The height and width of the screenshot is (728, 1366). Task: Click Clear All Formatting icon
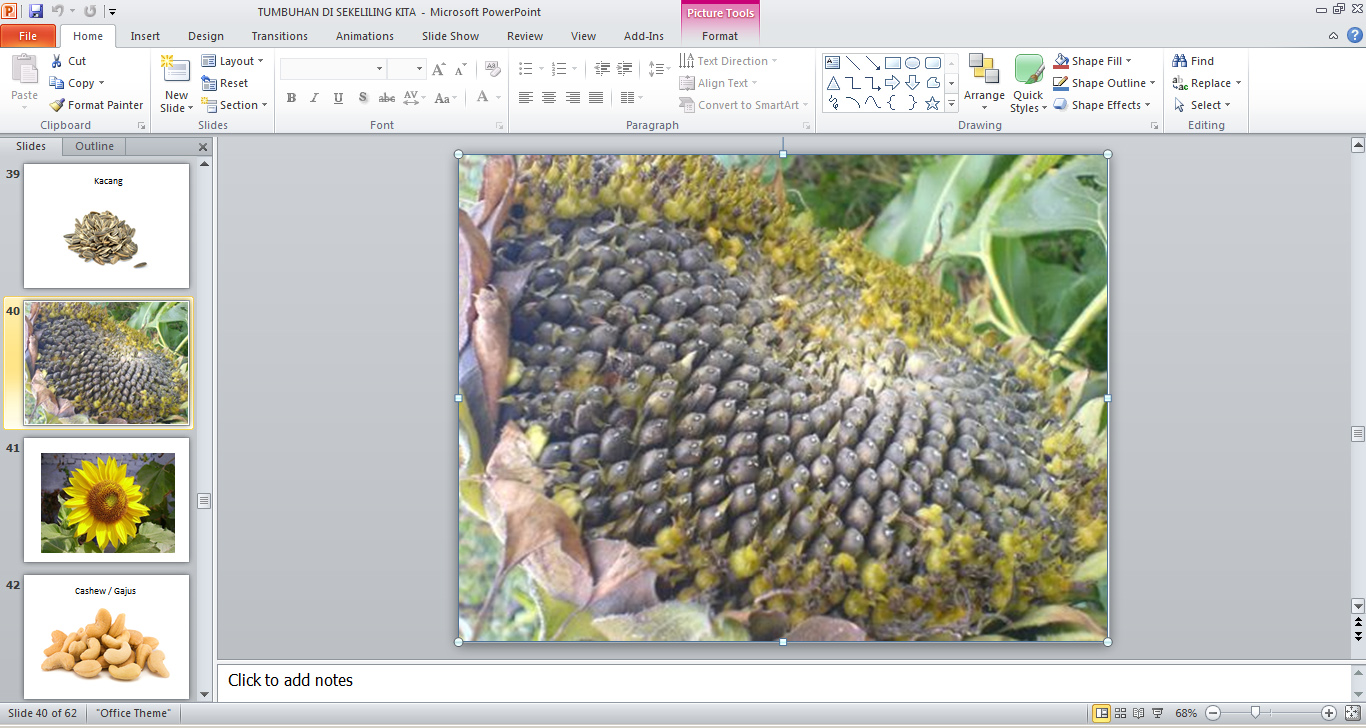pos(492,69)
